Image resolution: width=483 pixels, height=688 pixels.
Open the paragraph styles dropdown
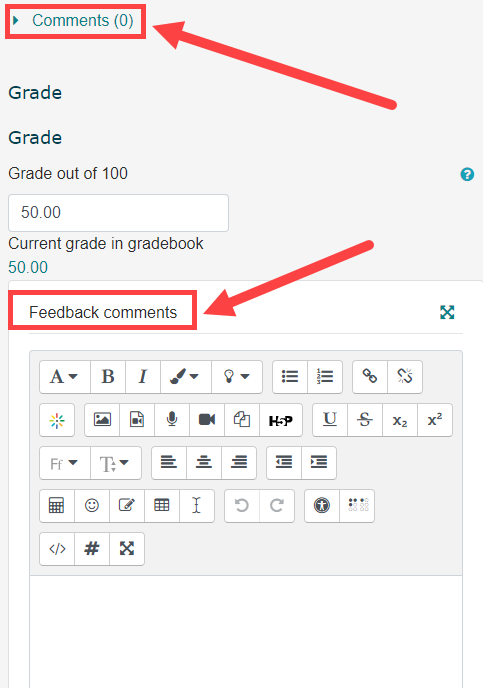(x=64, y=377)
